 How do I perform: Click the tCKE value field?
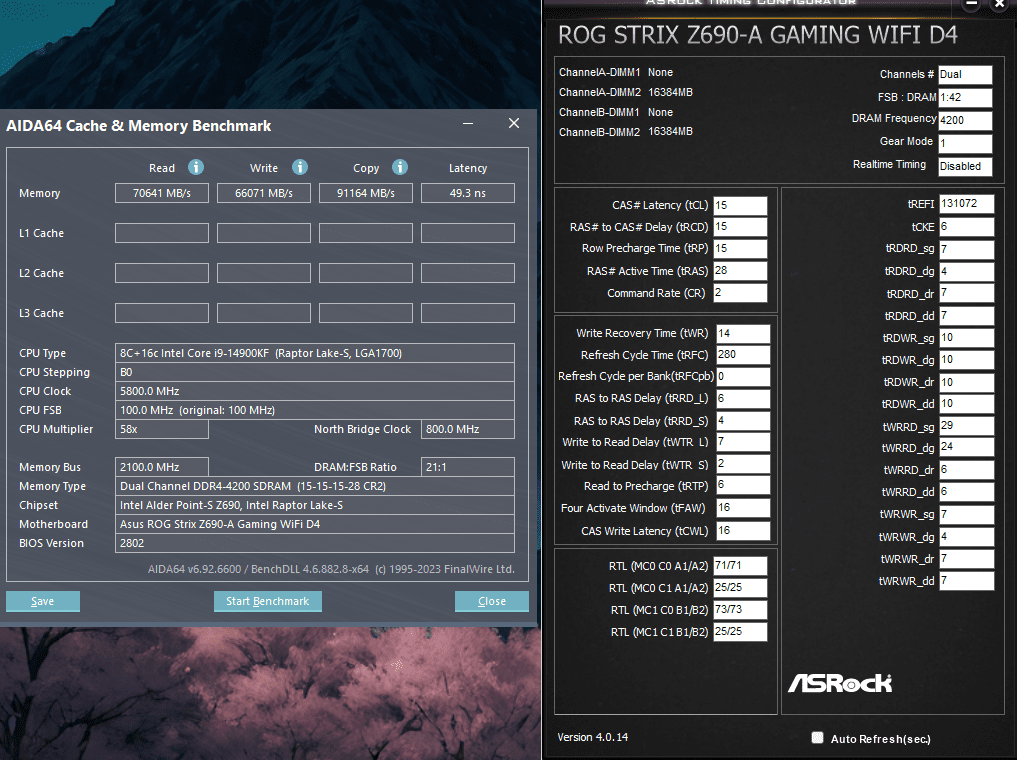pyautogui.click(x=966, y=227)
